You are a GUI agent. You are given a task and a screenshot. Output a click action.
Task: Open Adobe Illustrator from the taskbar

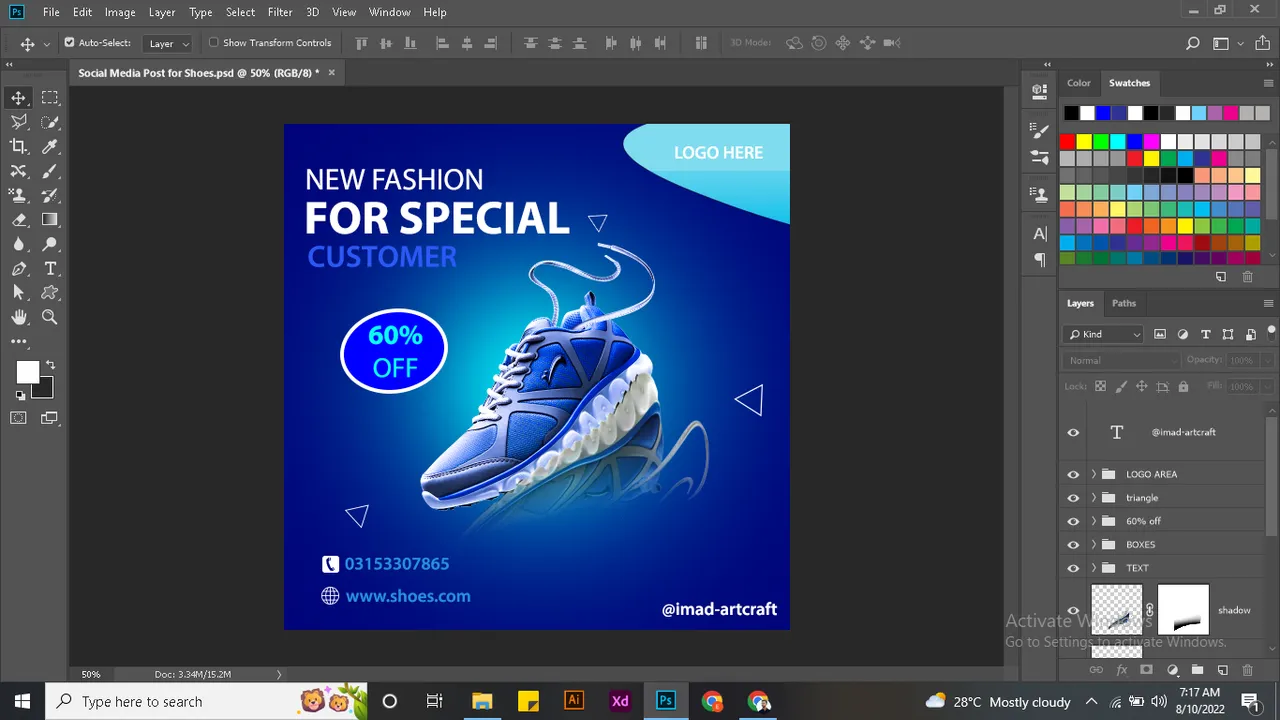573,701
